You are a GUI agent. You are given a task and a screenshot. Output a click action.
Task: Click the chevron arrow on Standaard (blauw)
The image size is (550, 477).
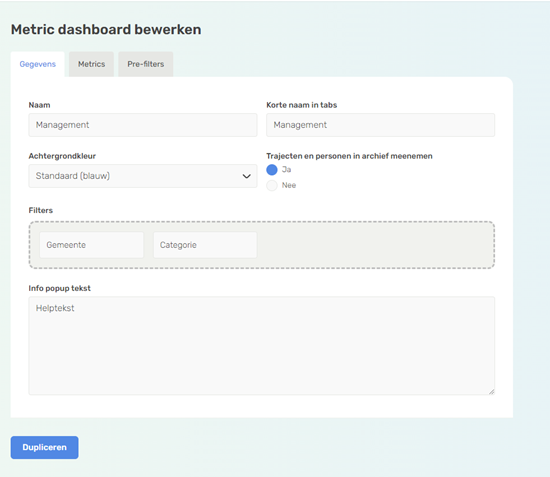tap(247, 176)
